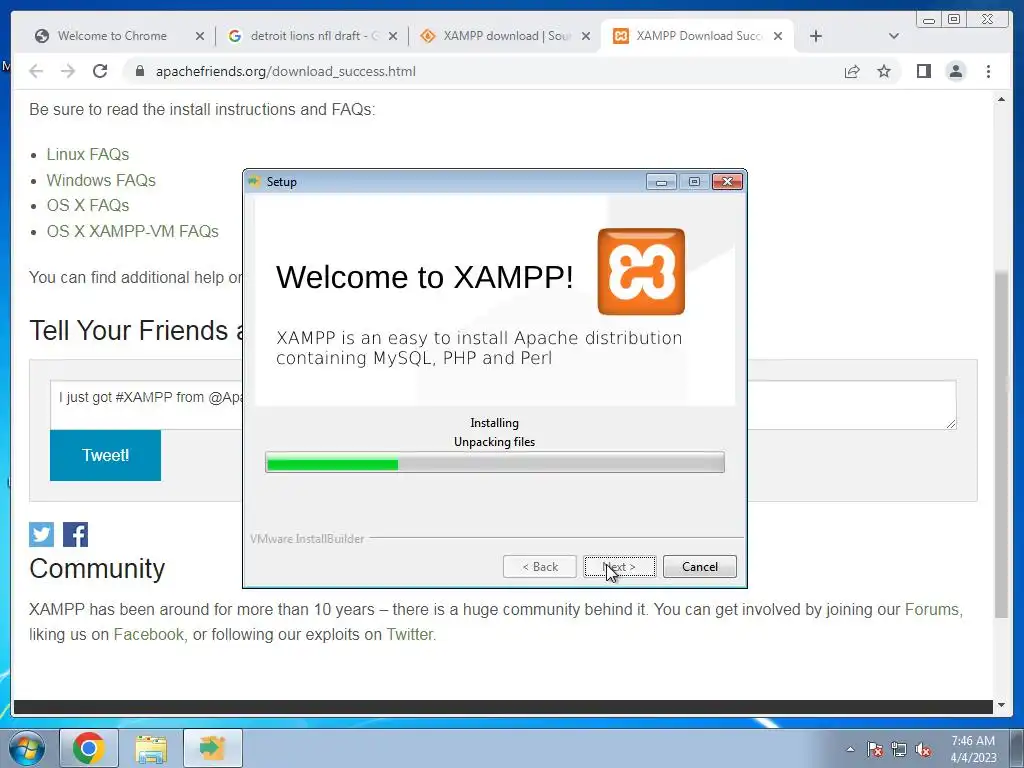Open the OS X FAQs link
1024x768 pixels.
tap(88, 205)
